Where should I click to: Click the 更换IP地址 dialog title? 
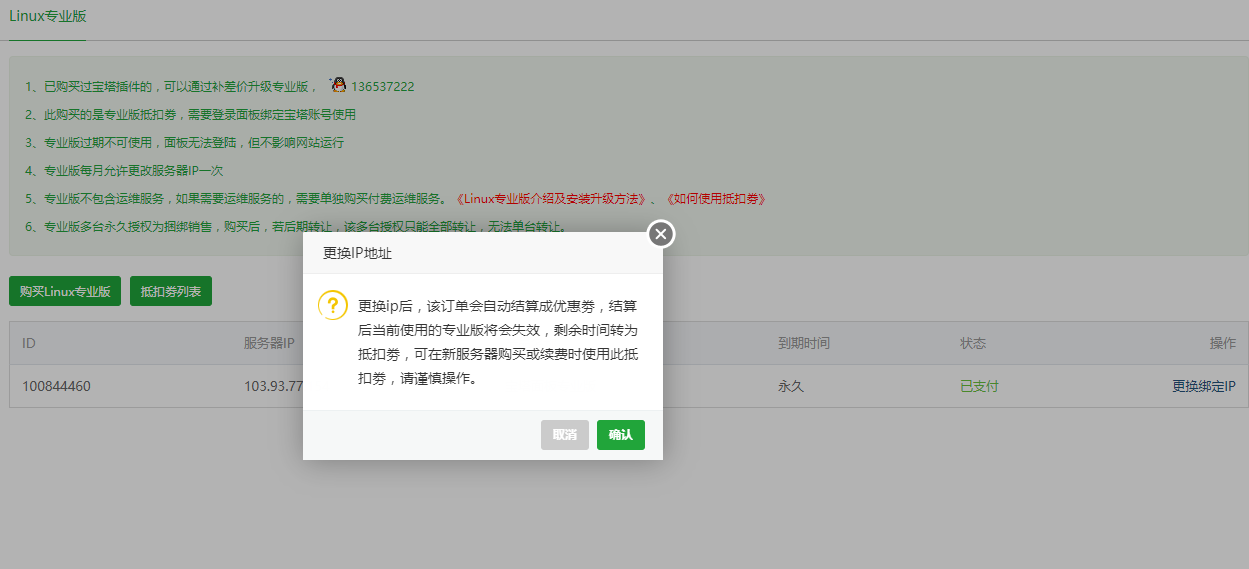pos(357,253)
